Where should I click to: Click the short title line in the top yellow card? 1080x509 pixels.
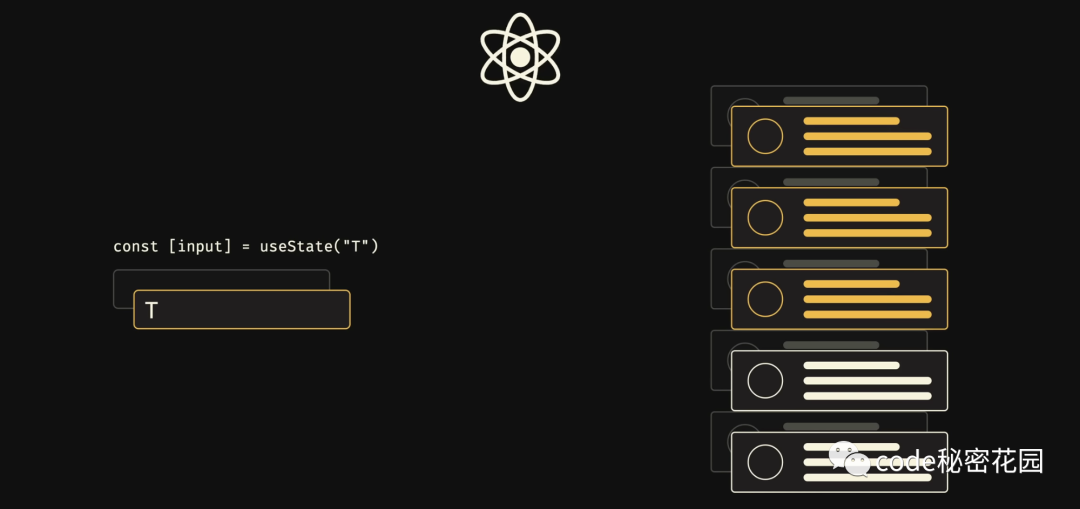tap(851, 121)
